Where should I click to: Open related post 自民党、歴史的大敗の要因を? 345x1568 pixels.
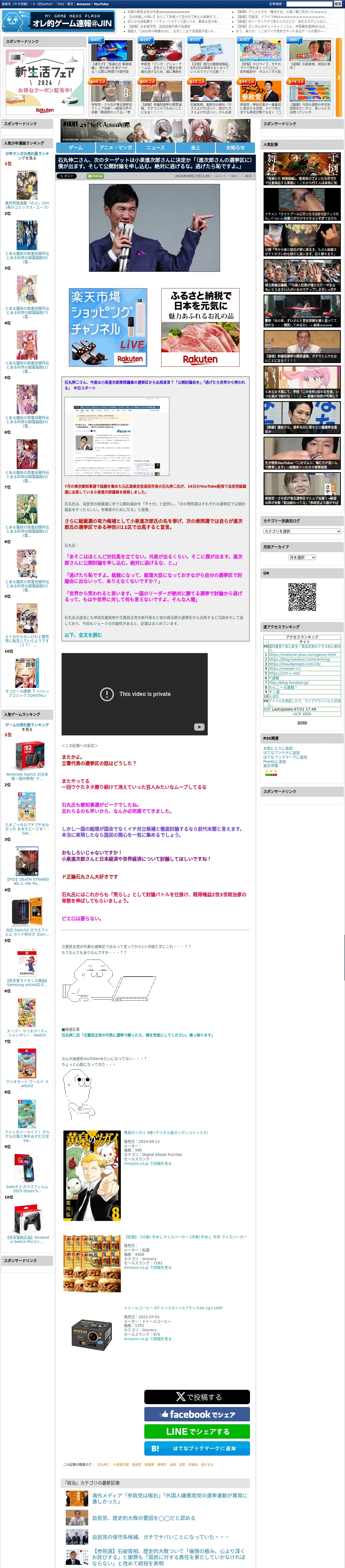(x=143, y=1518)
